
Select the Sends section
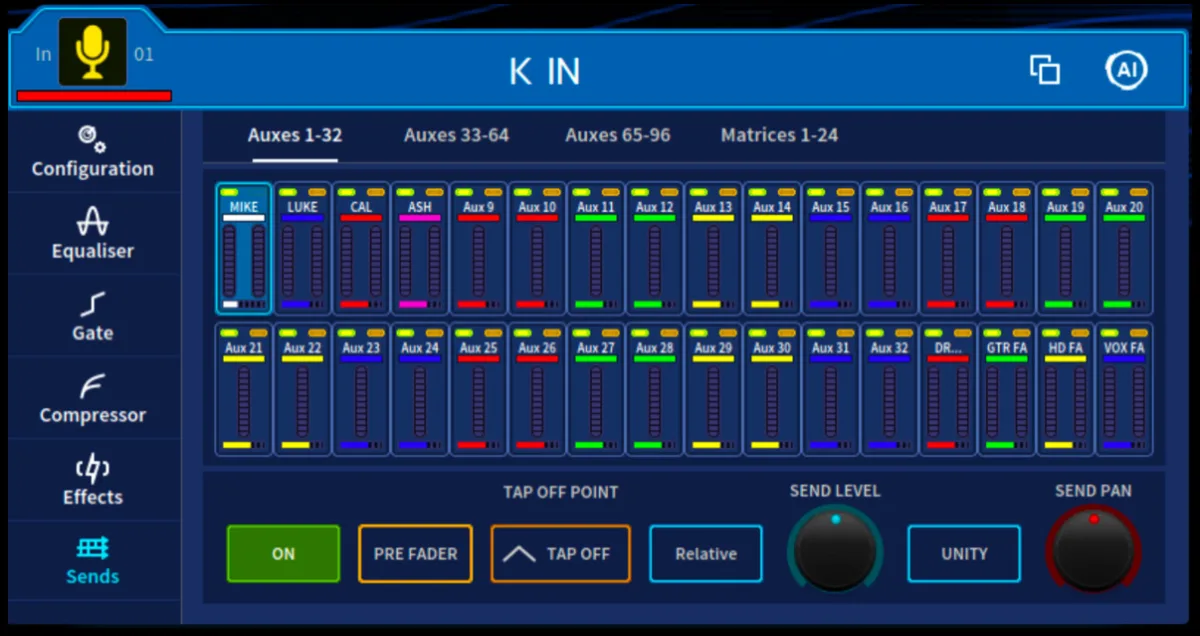click(93, 561)
